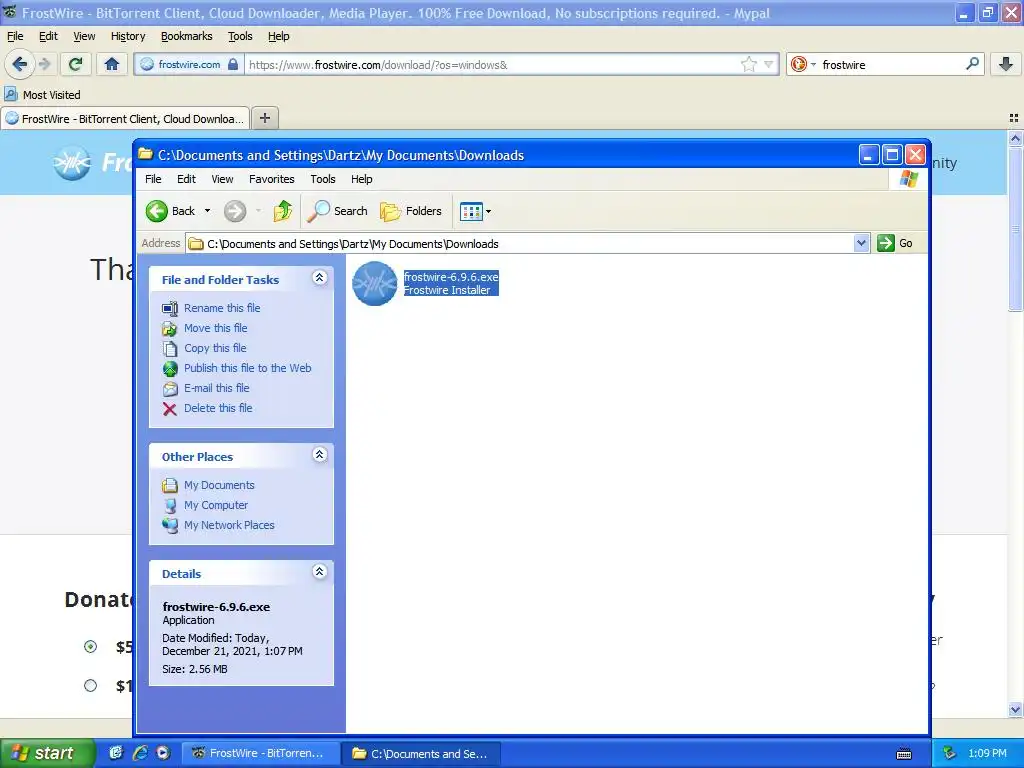Open Views dropdown arrow in Explorer toolbar

(488, 211)
